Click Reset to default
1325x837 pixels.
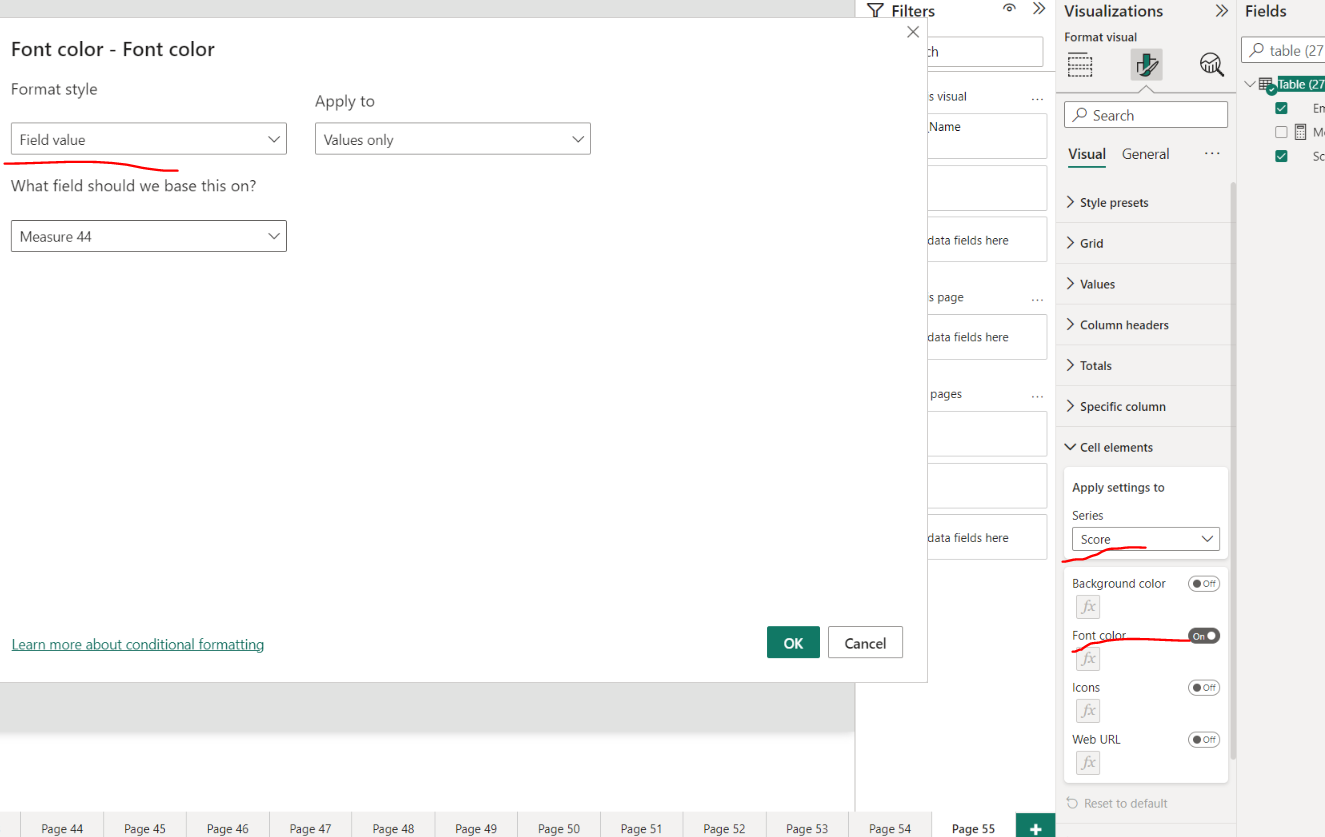tap(1116, 803)
